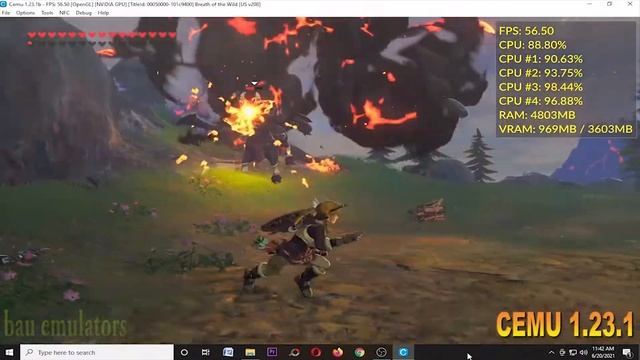Open the Debug menu
The width and height of the screenshot is (640, 360).
point(84,13)
